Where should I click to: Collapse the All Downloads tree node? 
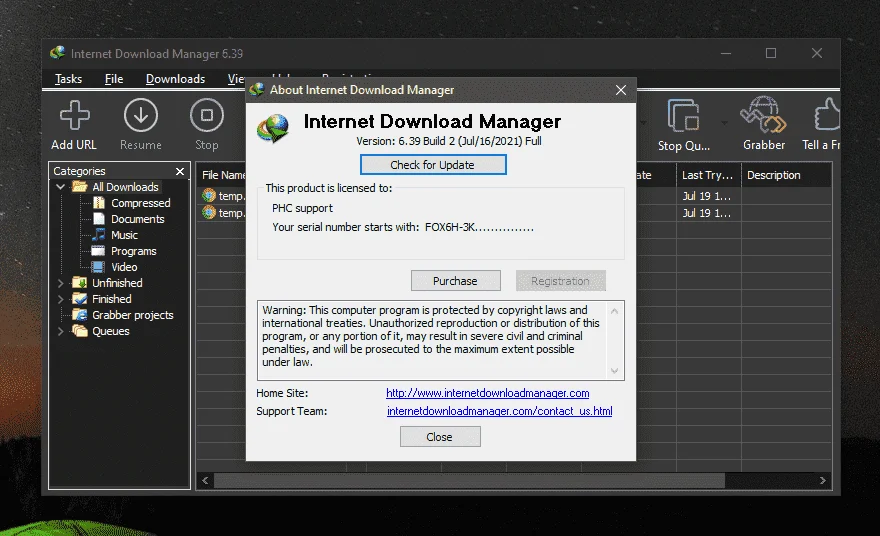click(x=61, y=187)
